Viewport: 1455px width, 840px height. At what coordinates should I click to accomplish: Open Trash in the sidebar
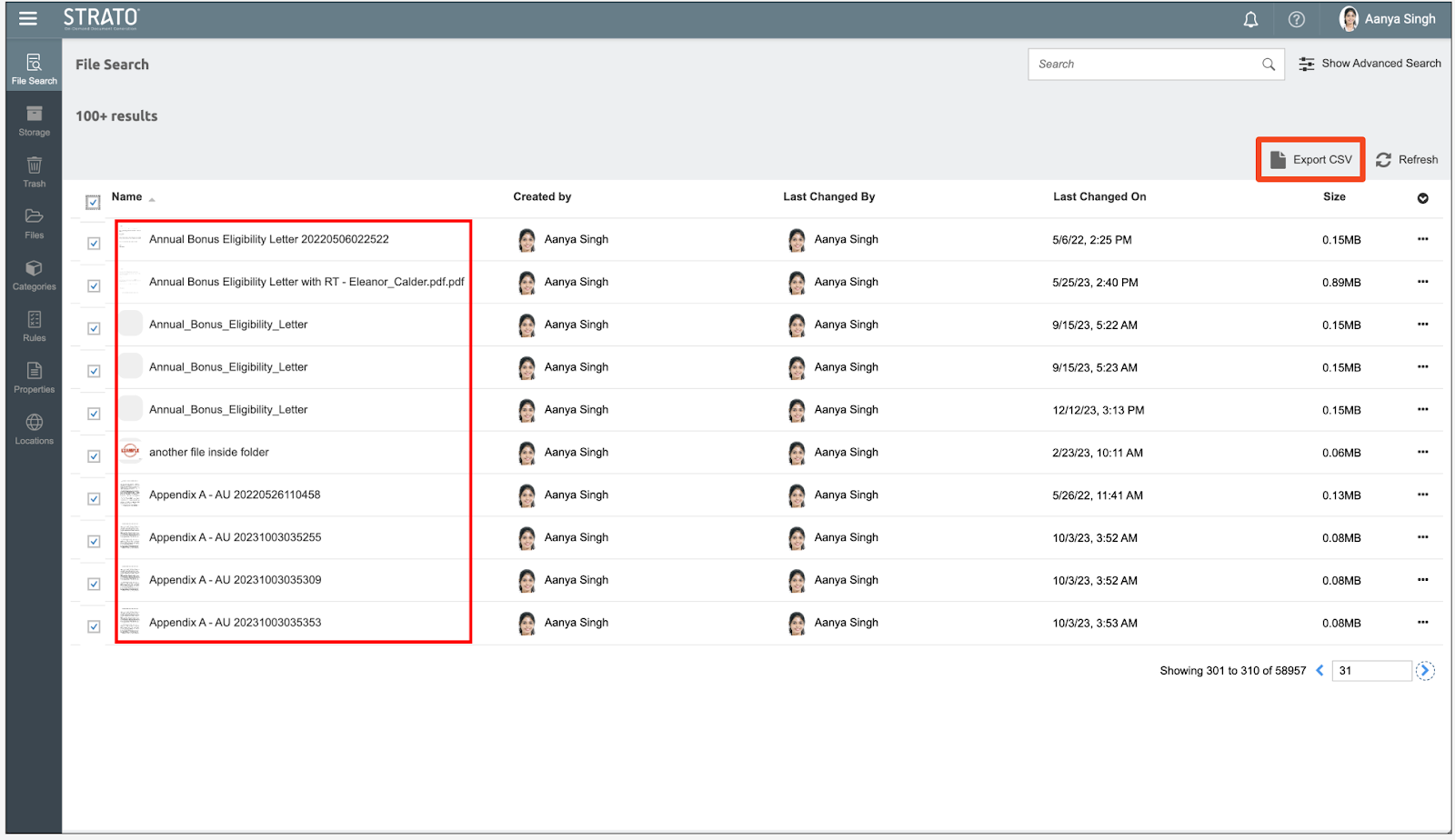[35, 172]
